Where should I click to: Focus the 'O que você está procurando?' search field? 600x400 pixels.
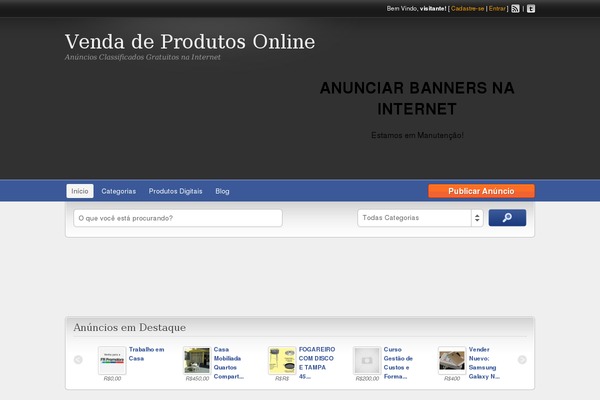pos(178,218)
